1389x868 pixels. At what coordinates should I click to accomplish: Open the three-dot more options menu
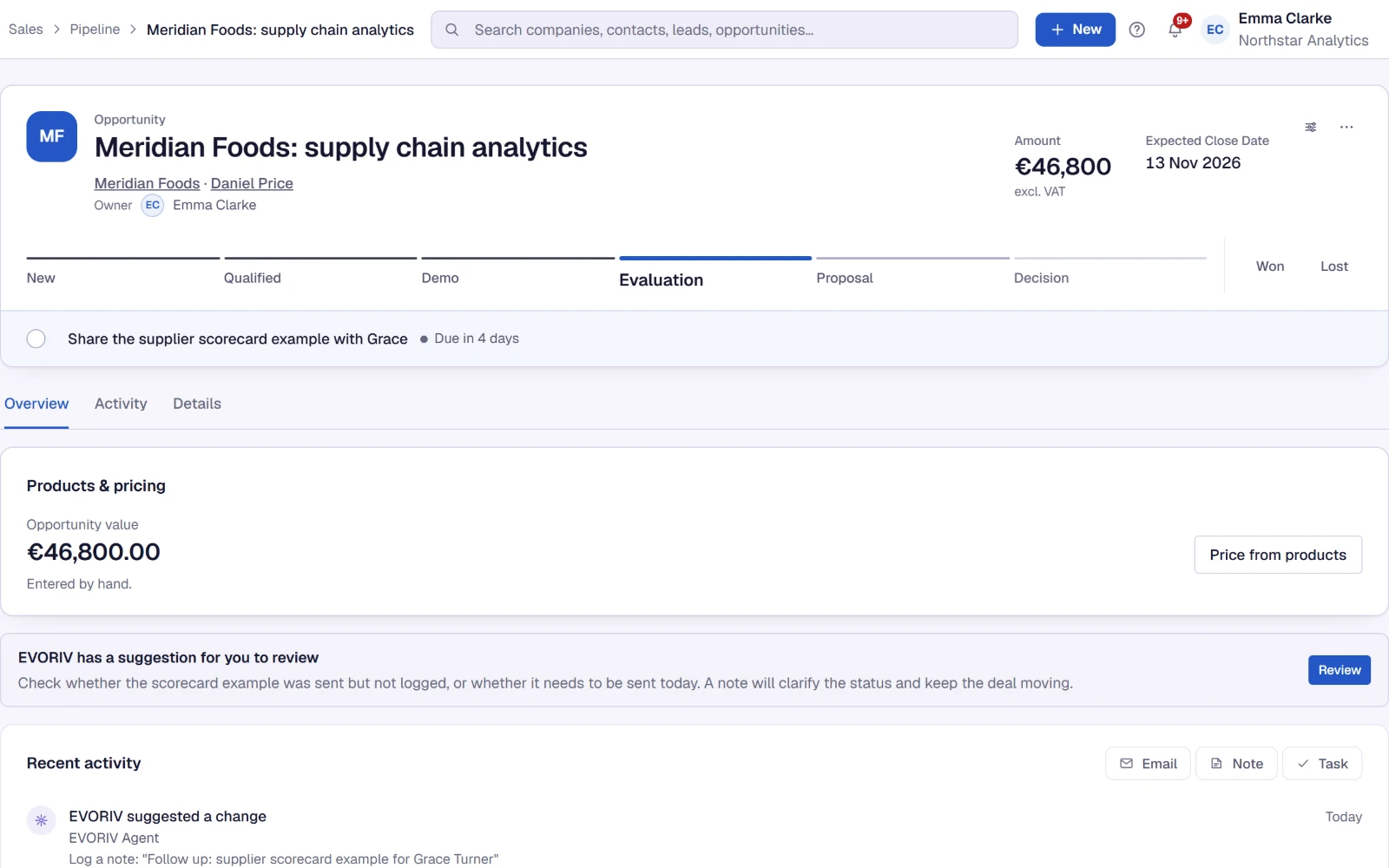click(1346, 127)
